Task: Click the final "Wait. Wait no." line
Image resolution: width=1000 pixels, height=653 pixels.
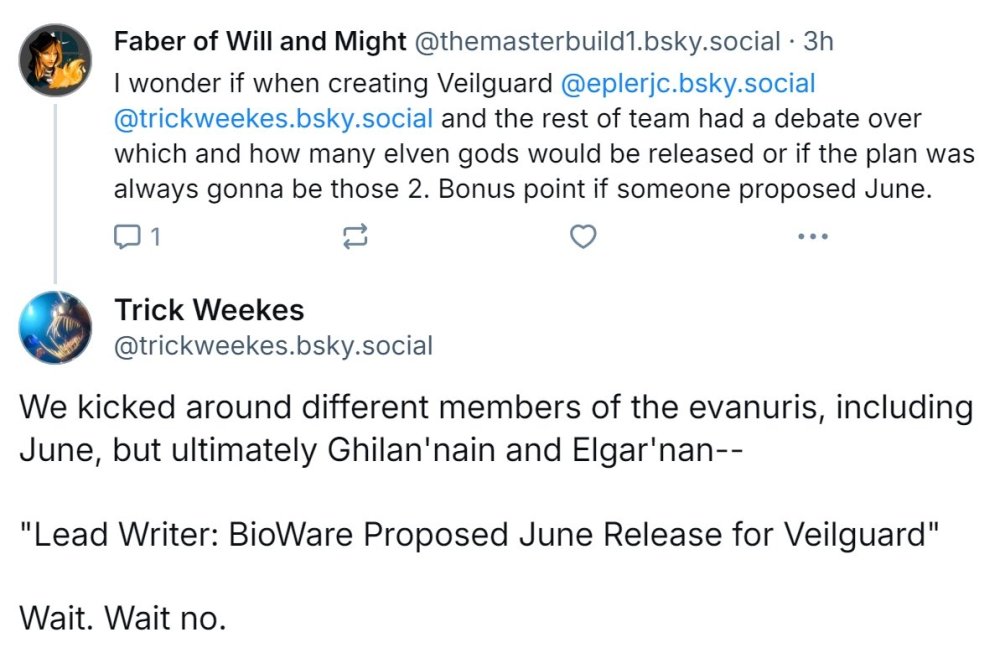Action: [x=123, y=618]
